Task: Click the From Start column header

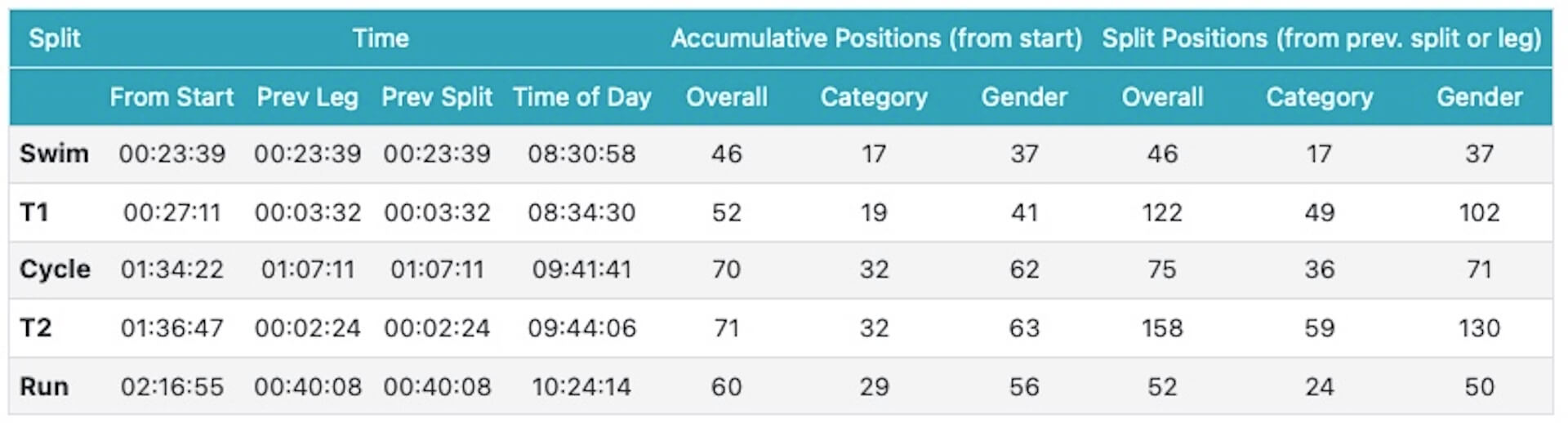Action: point(171,97)
